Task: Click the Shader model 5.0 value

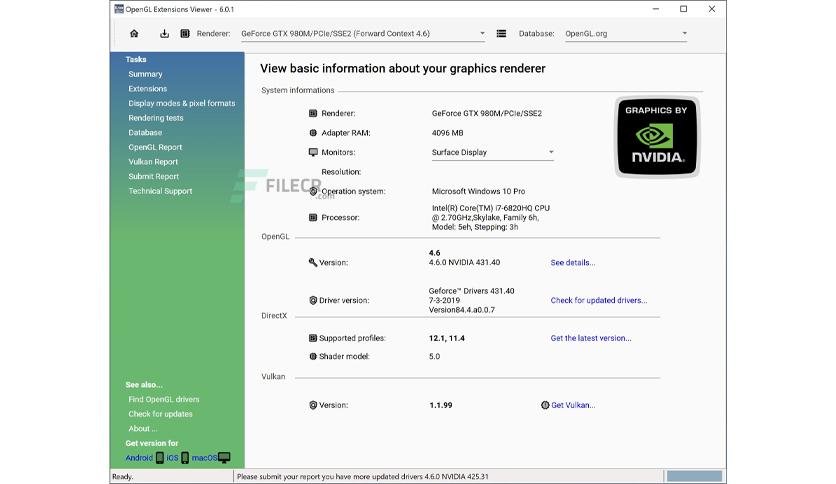Action: (435, 356)
